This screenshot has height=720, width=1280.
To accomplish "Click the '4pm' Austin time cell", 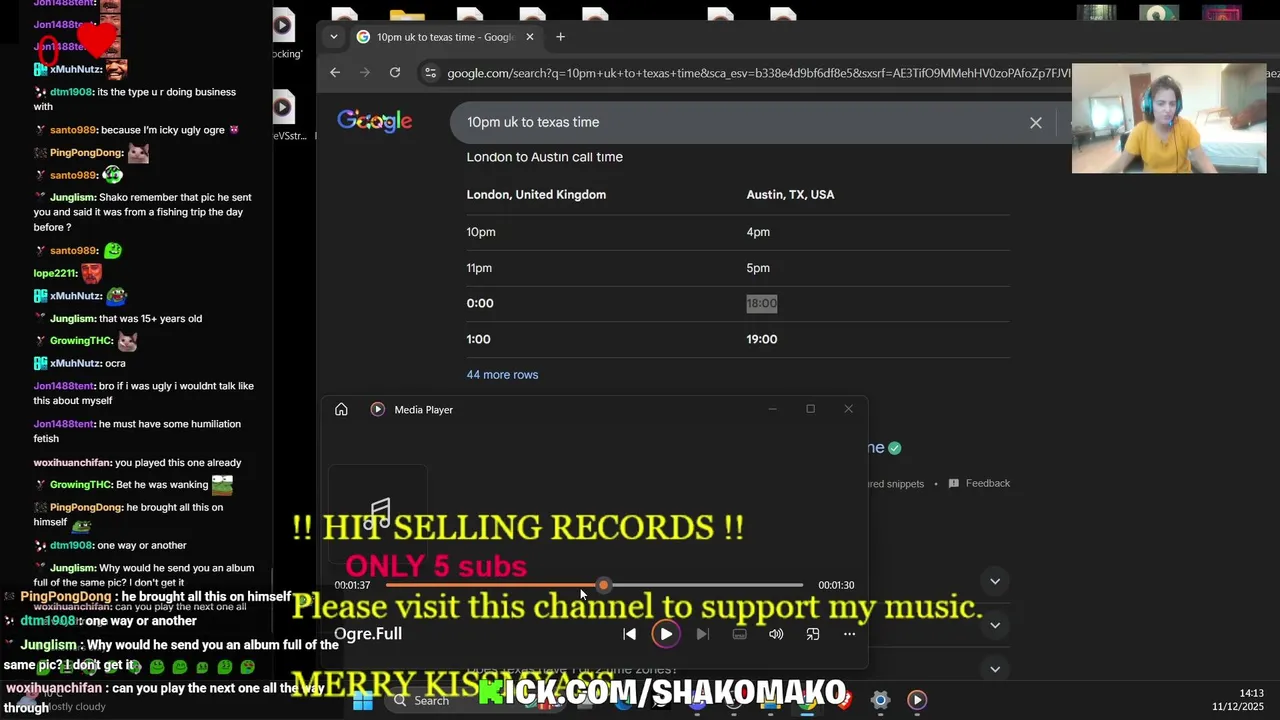I will click(758, 232).
